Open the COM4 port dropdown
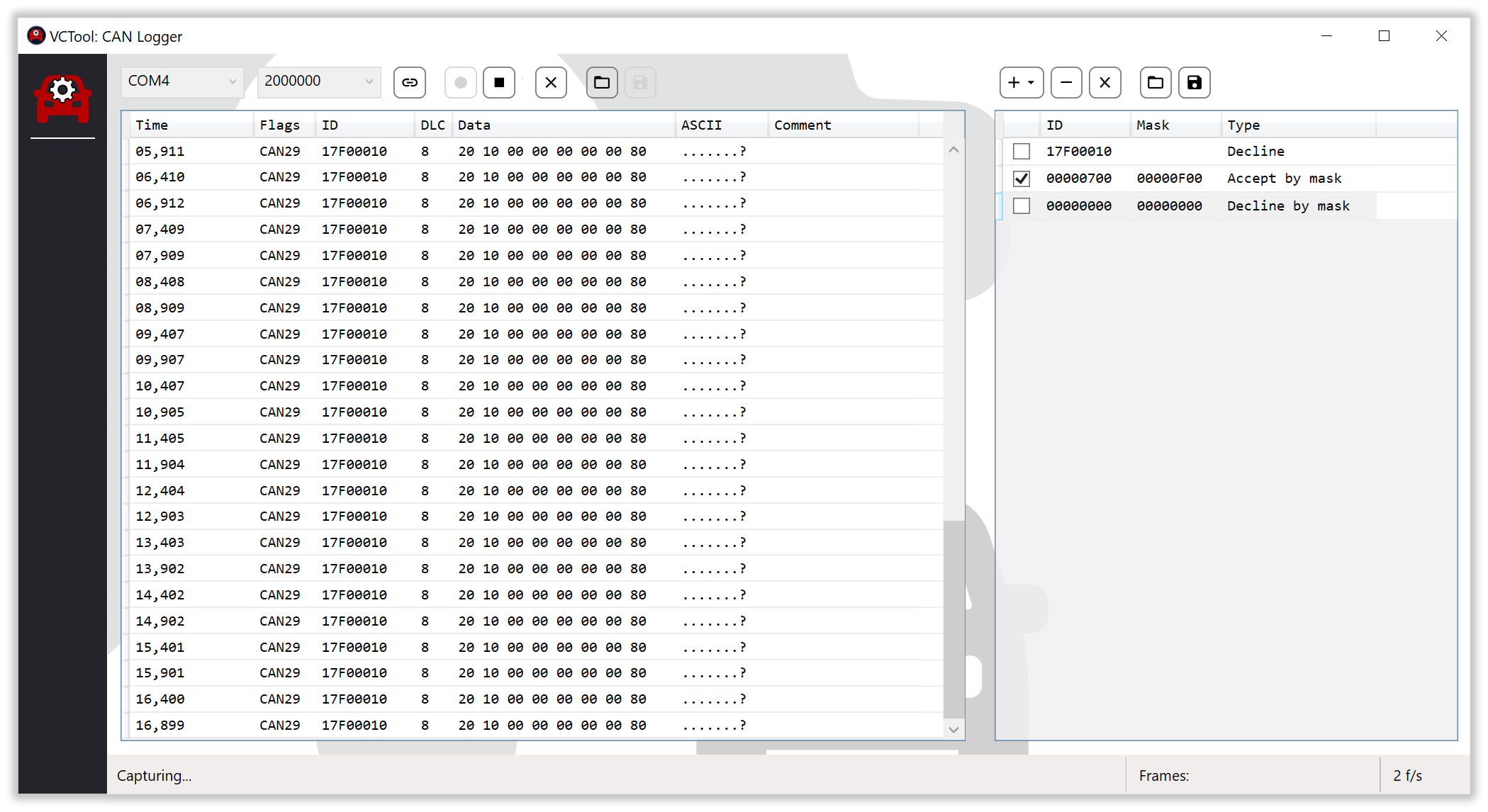The width and height of the screenshot is (1488, 812). pyautogui.click(x=182, y=81)
